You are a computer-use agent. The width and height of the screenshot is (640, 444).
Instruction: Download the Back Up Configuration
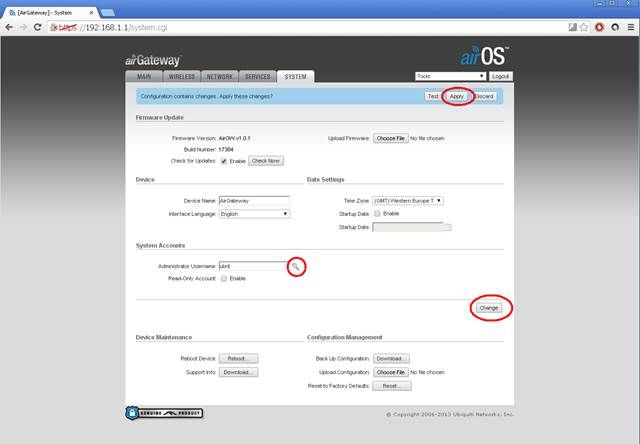pyautogui.click(x=391, y=358)
